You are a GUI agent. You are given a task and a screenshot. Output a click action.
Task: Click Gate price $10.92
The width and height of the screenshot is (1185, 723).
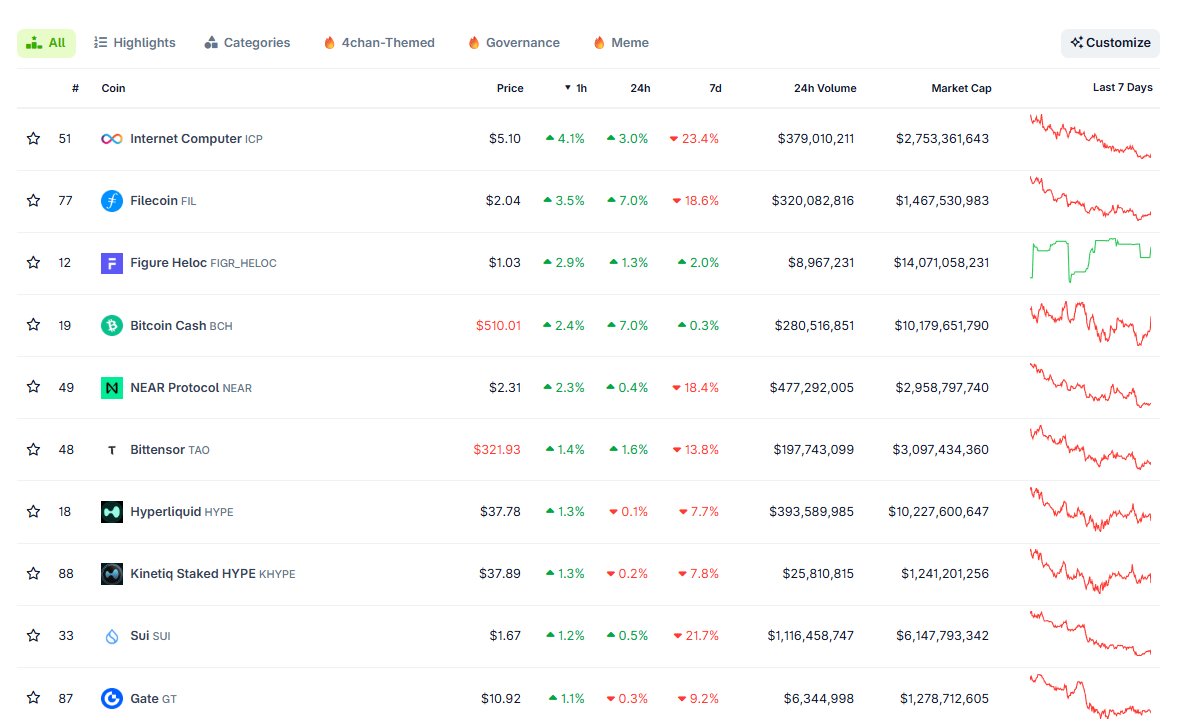[500, 698]
